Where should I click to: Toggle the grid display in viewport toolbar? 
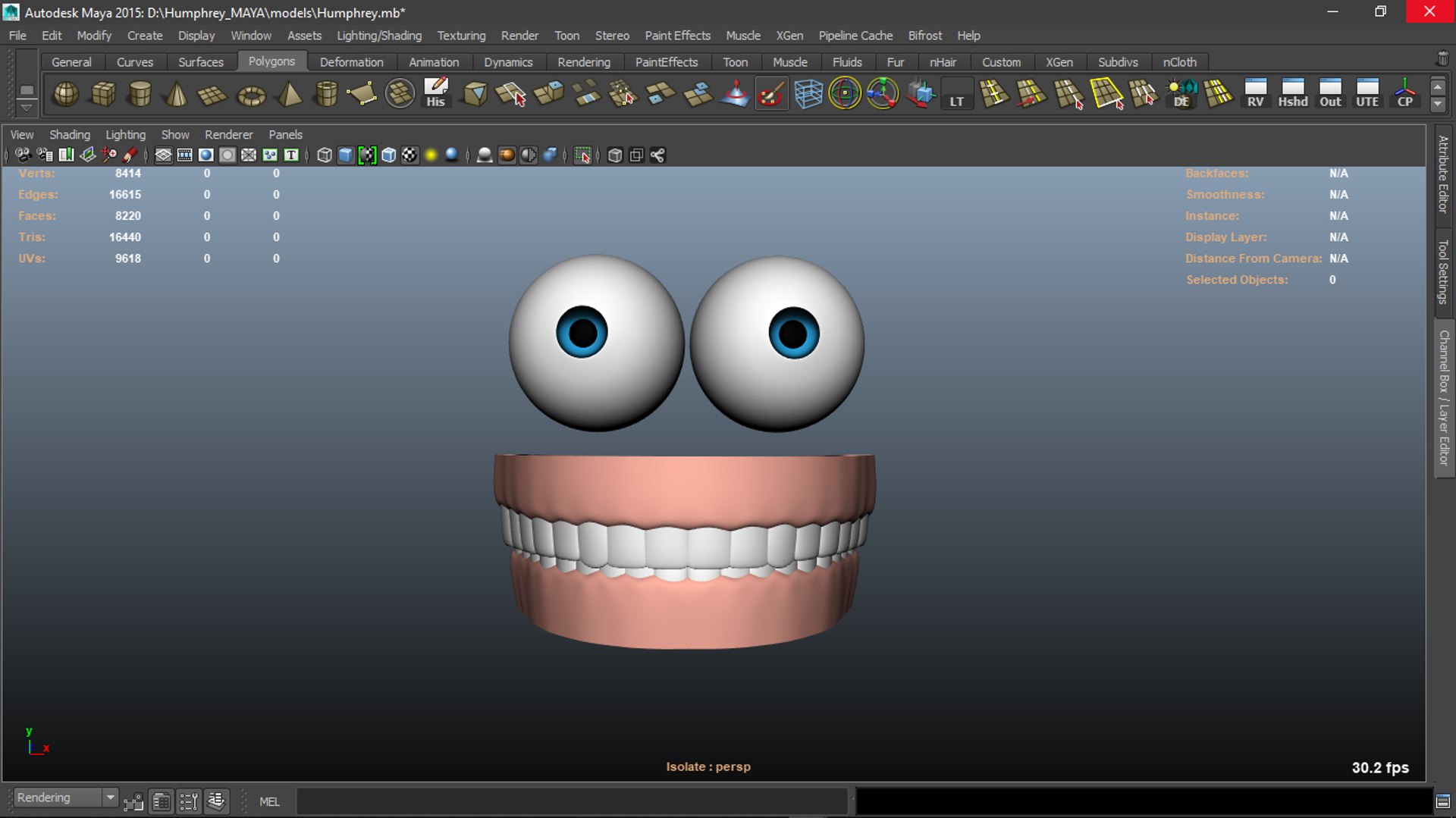point(163,155)
